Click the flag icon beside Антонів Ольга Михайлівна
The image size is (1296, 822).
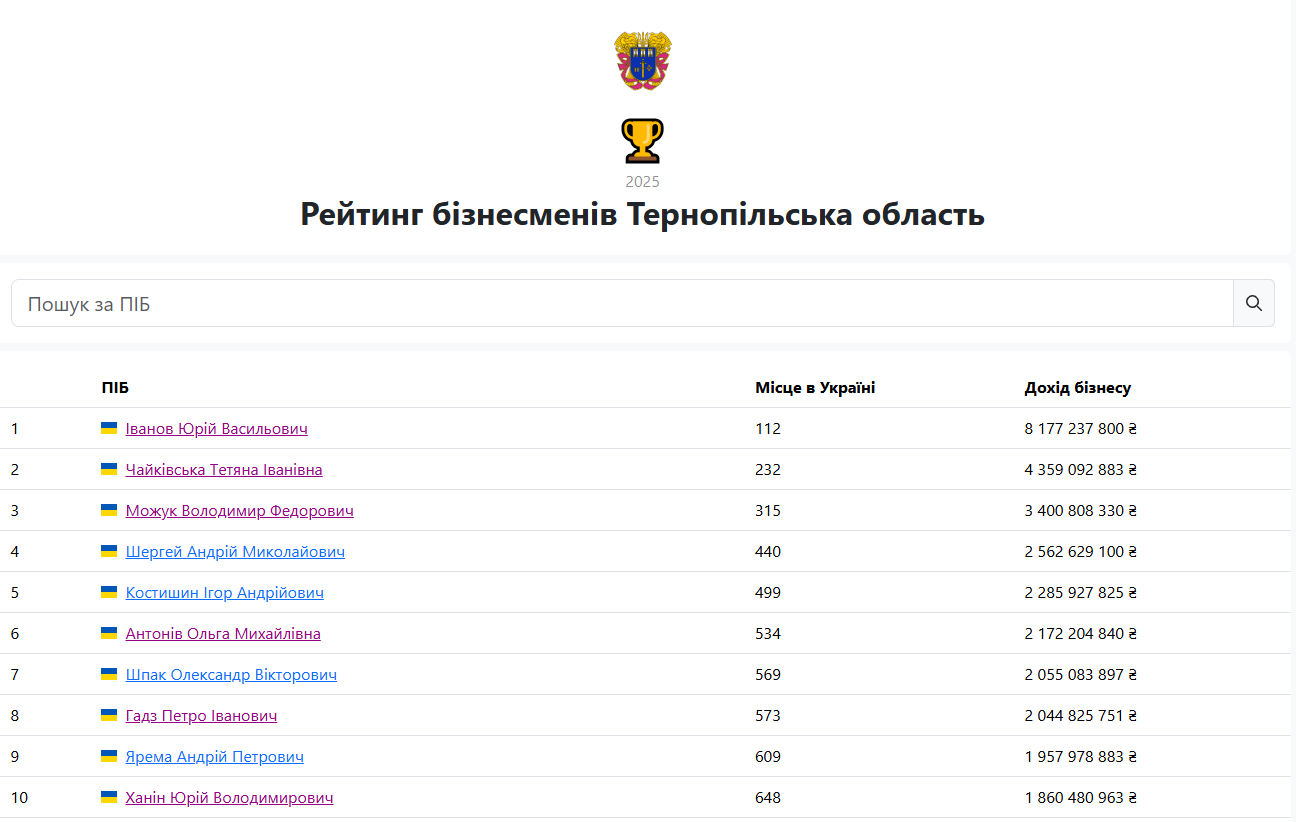[x=109, y=633]
